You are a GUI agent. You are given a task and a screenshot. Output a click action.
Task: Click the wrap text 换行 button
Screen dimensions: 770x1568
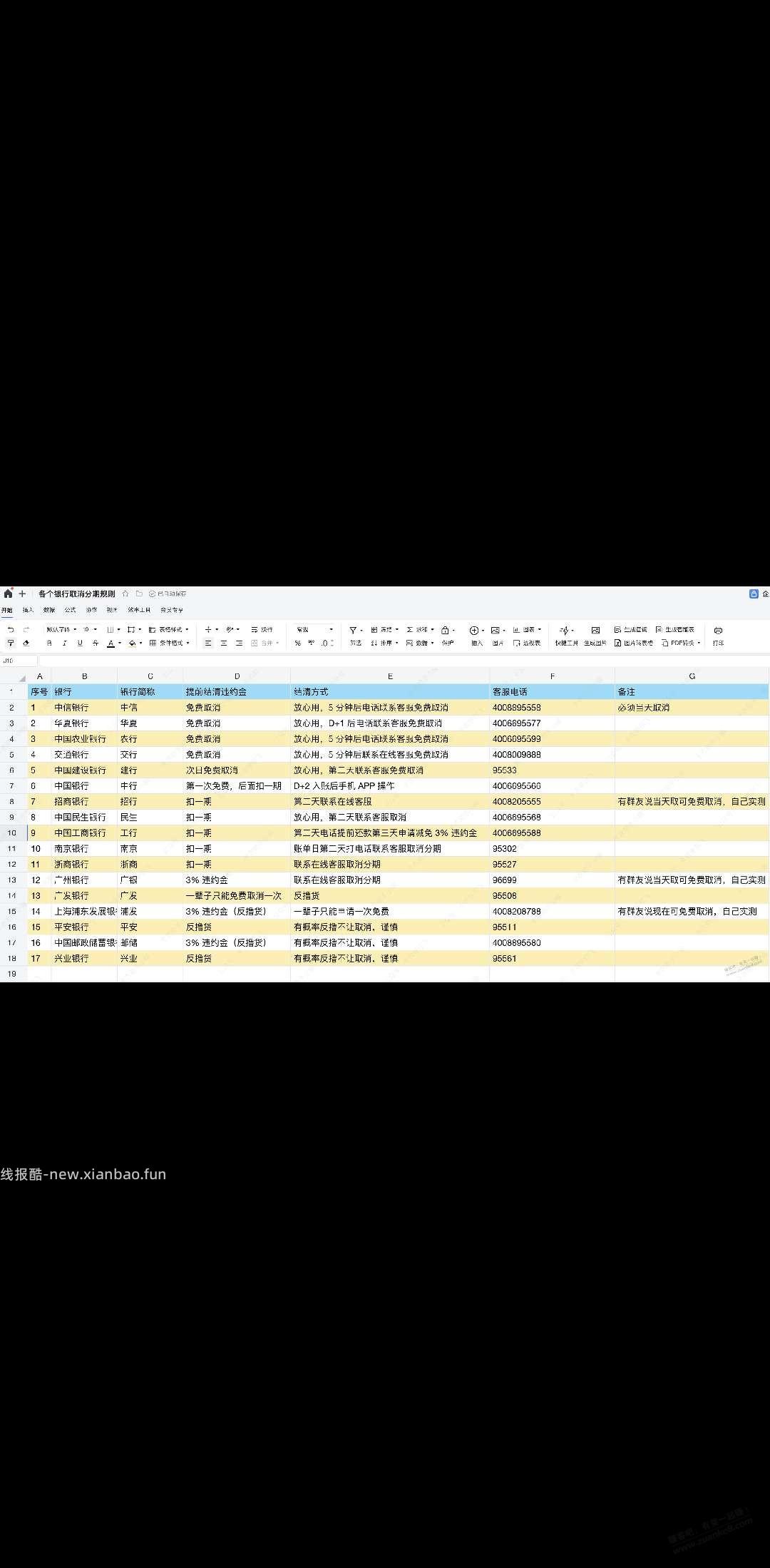click(x=262, y=630)
